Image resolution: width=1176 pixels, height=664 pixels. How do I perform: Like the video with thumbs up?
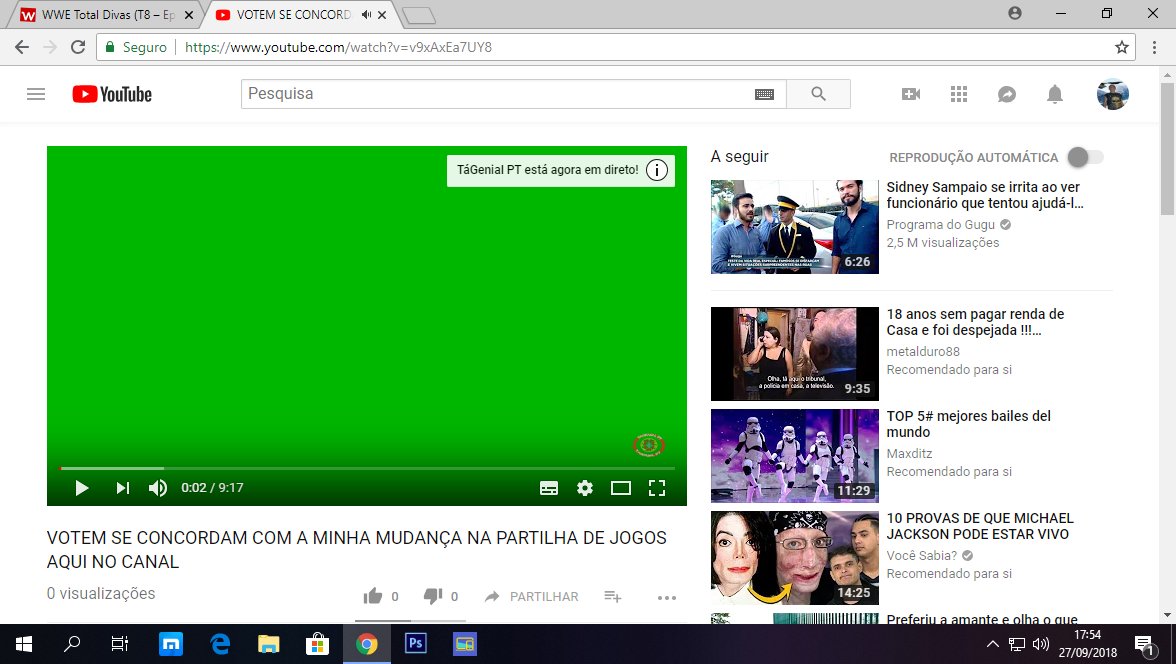(373, 596)
